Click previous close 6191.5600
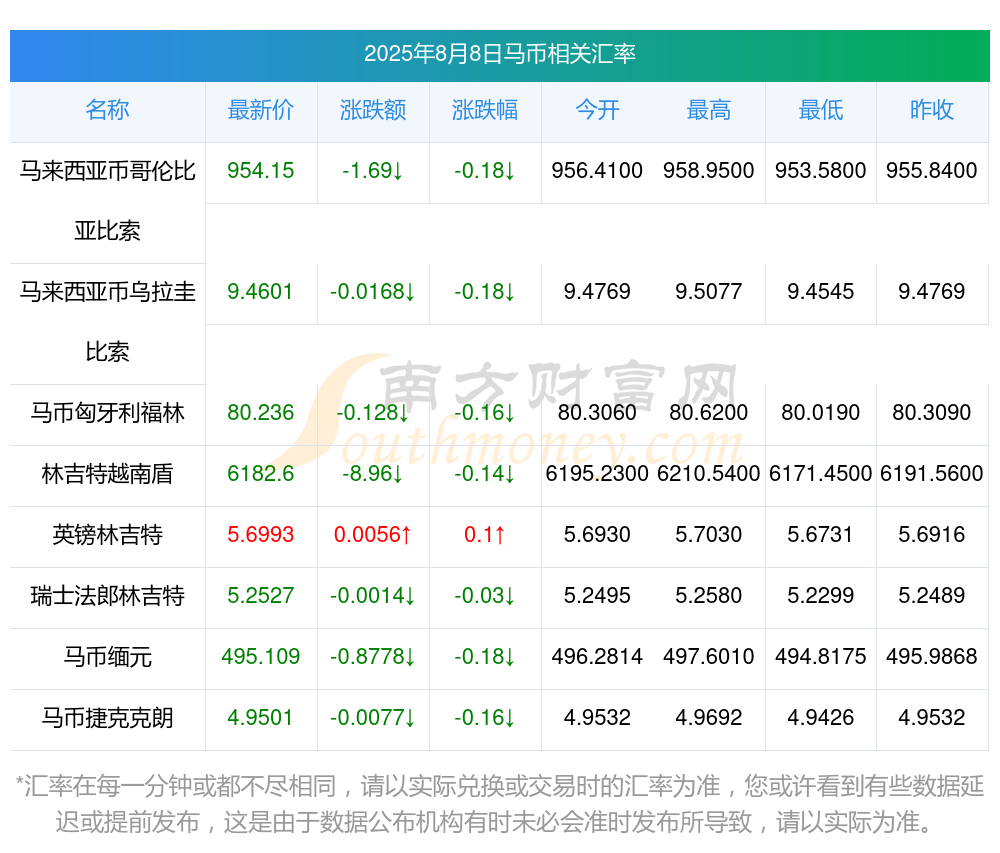 [932, 474]
